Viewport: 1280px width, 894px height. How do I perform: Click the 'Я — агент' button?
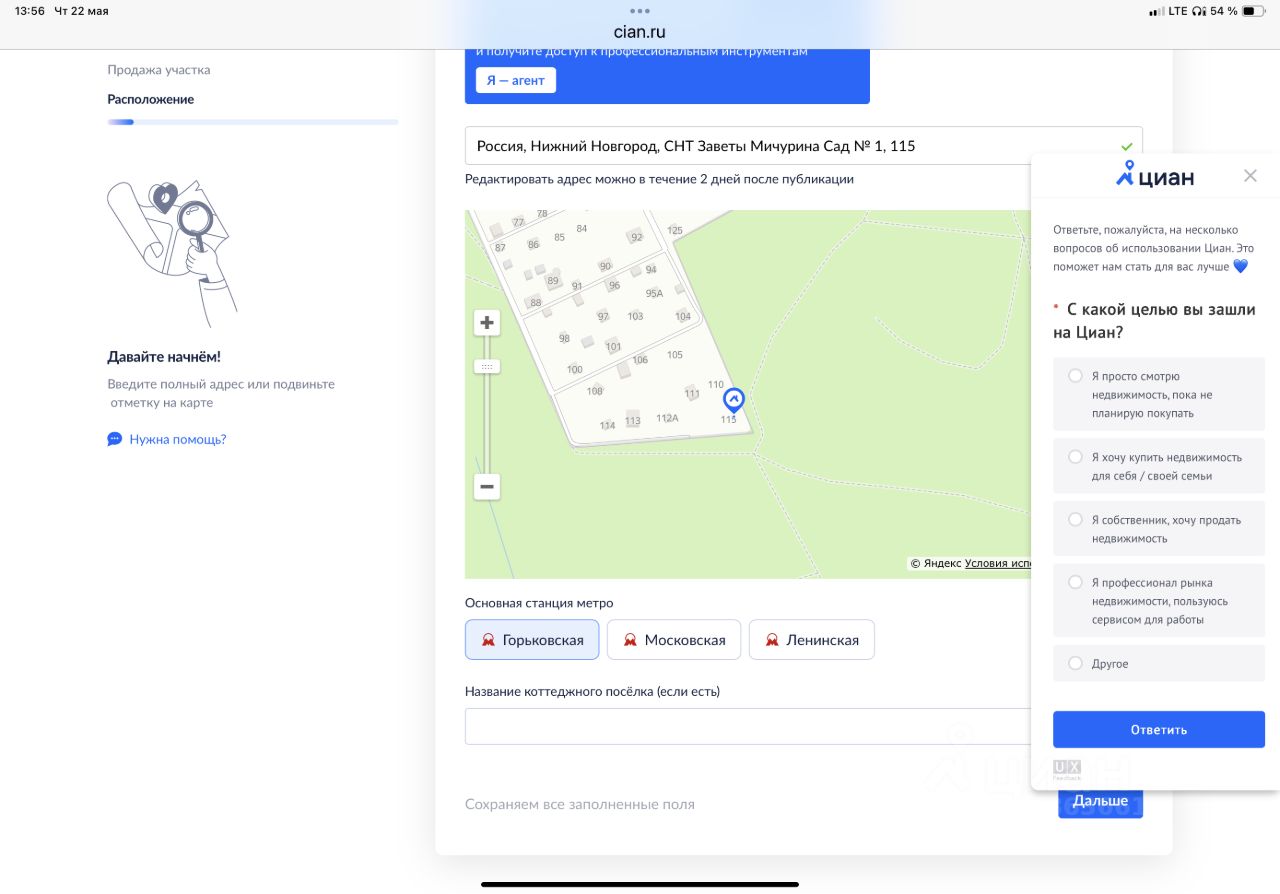click(x=515, y=80)
